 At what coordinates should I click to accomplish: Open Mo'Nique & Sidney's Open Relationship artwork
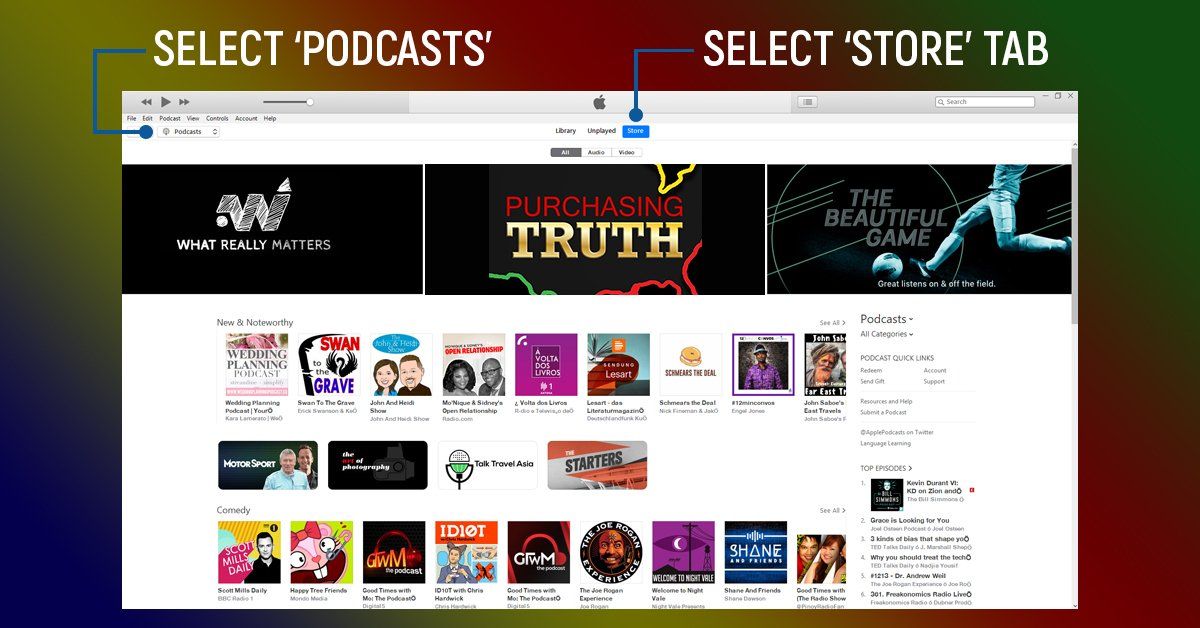474,364
